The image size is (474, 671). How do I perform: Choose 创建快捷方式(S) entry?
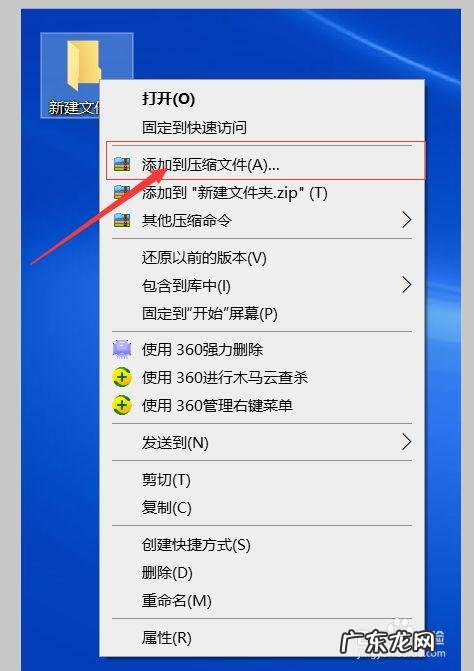point(196,545)
